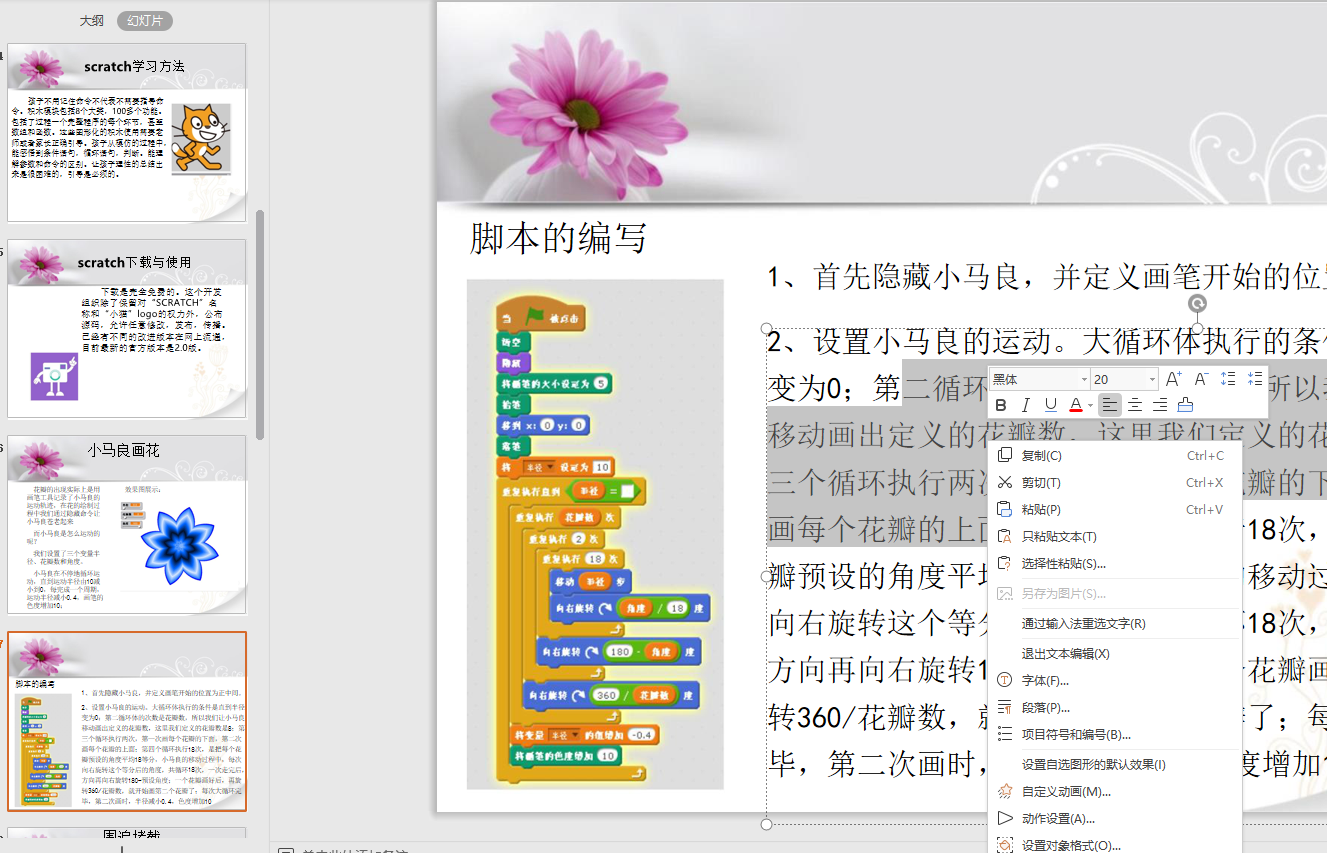Image resolution: width=1327 pixels, height=853 pixels.
Task: Switch to 大纲 outline tab
Action: click(x=92, y=20)
